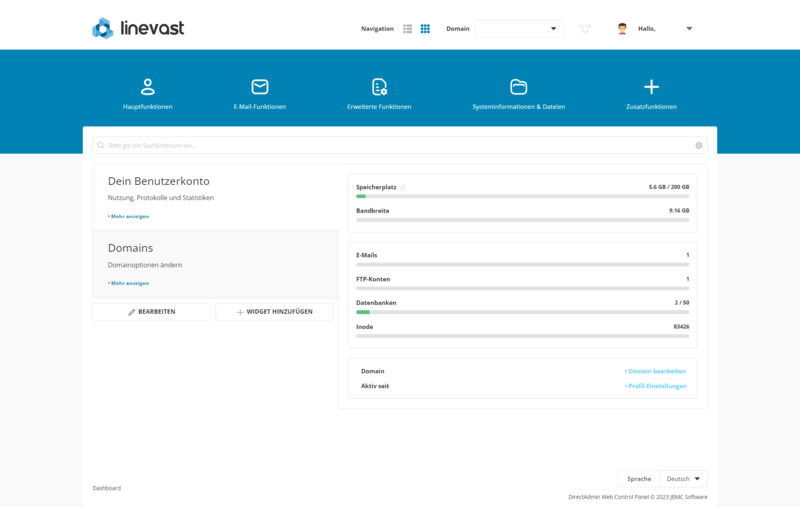Click Mehr anzeigen under Domains
Image resolution: width=800 pixels, height=507 pixels.
point(129,283)
